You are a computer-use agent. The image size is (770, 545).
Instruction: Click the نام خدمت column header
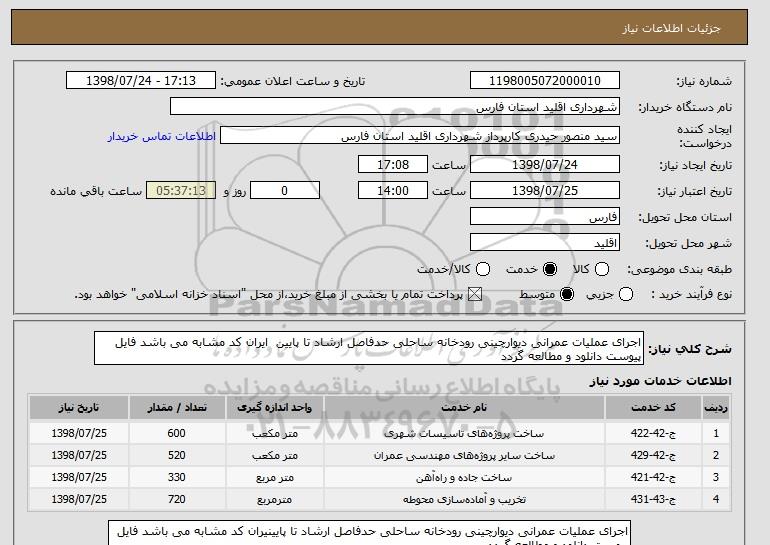(x=464, y=408)
